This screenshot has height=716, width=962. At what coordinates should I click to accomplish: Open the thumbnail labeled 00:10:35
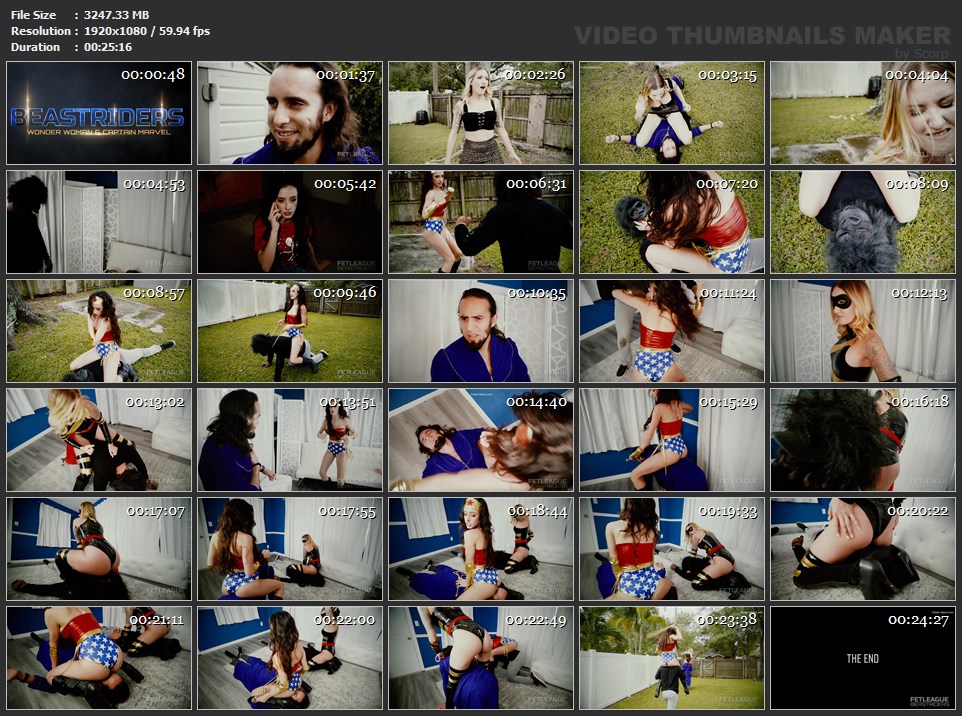pos(481,331)
